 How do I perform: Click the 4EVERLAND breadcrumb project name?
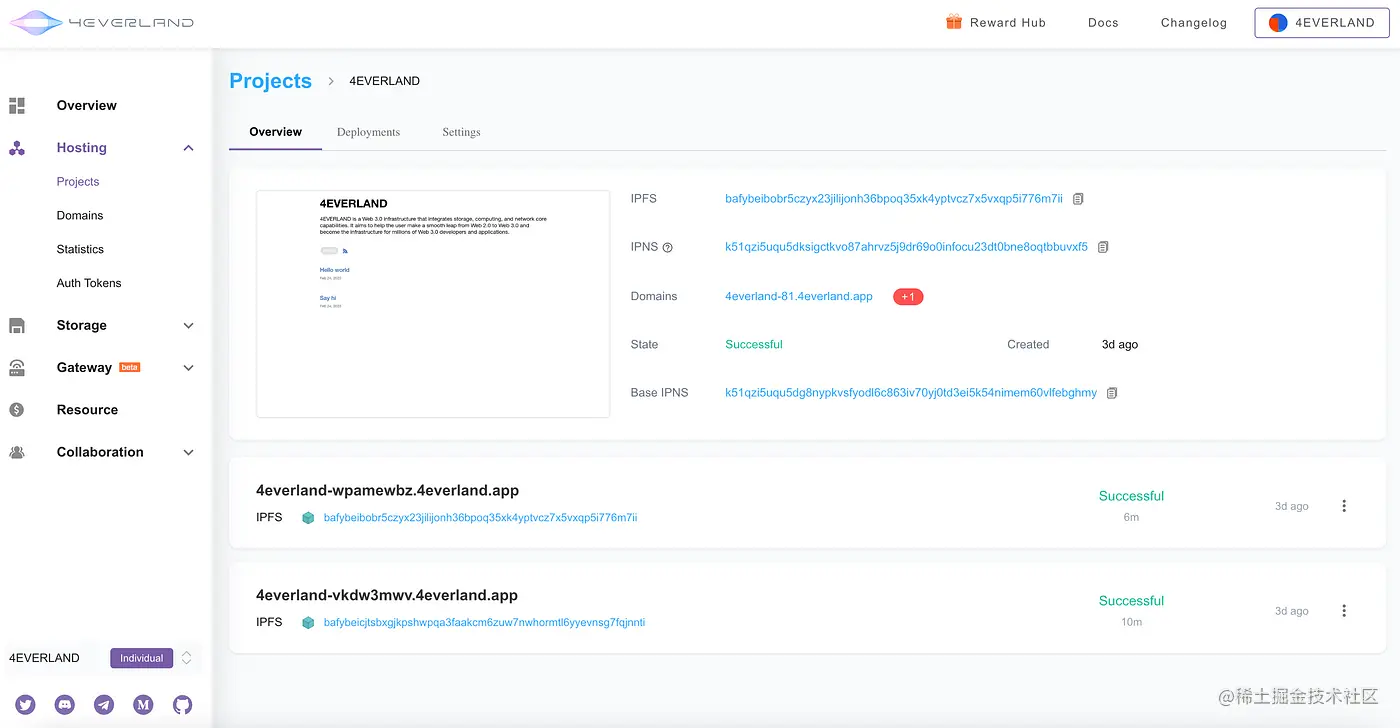coord(384,81)
